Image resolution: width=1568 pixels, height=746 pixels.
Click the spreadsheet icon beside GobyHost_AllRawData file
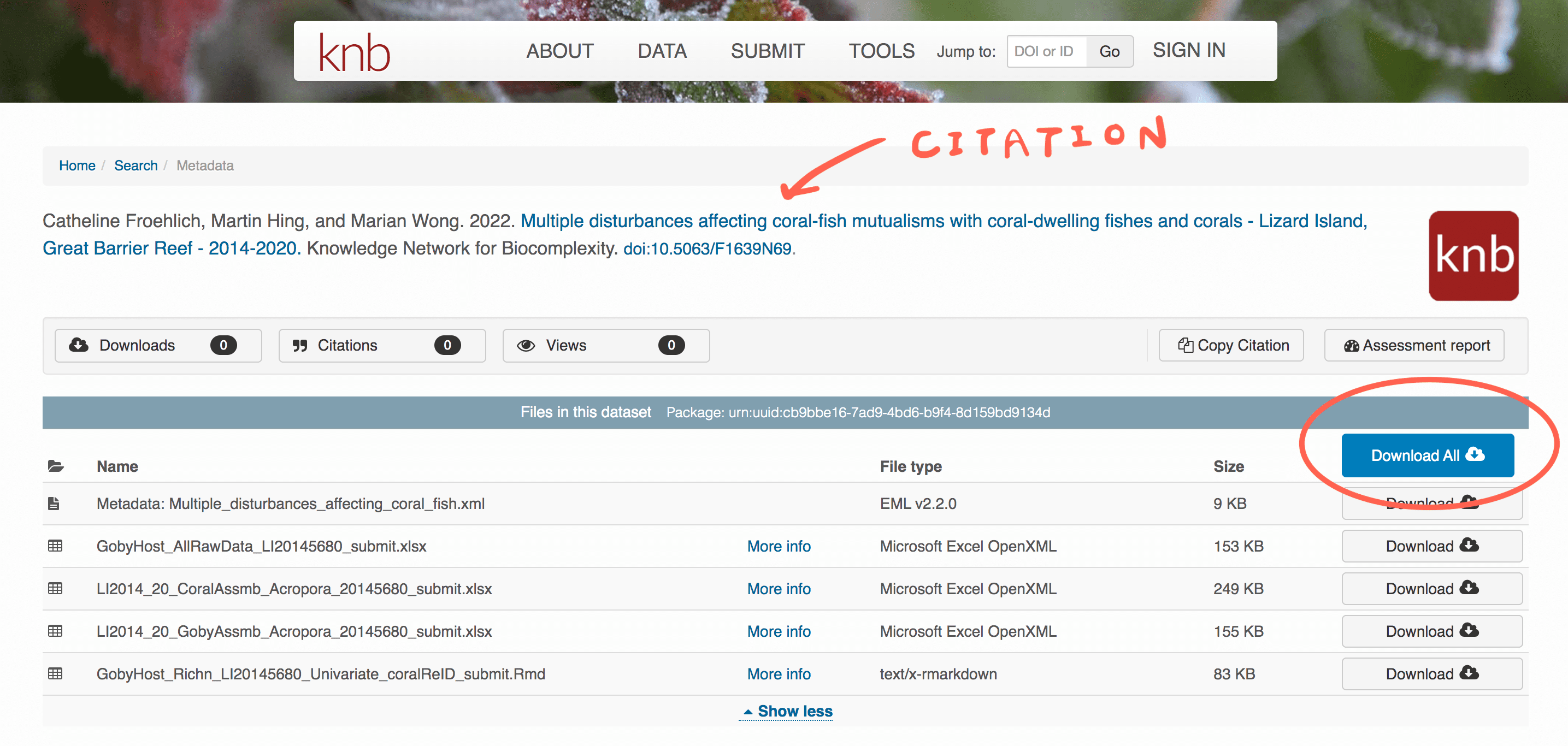pos(55,546)
